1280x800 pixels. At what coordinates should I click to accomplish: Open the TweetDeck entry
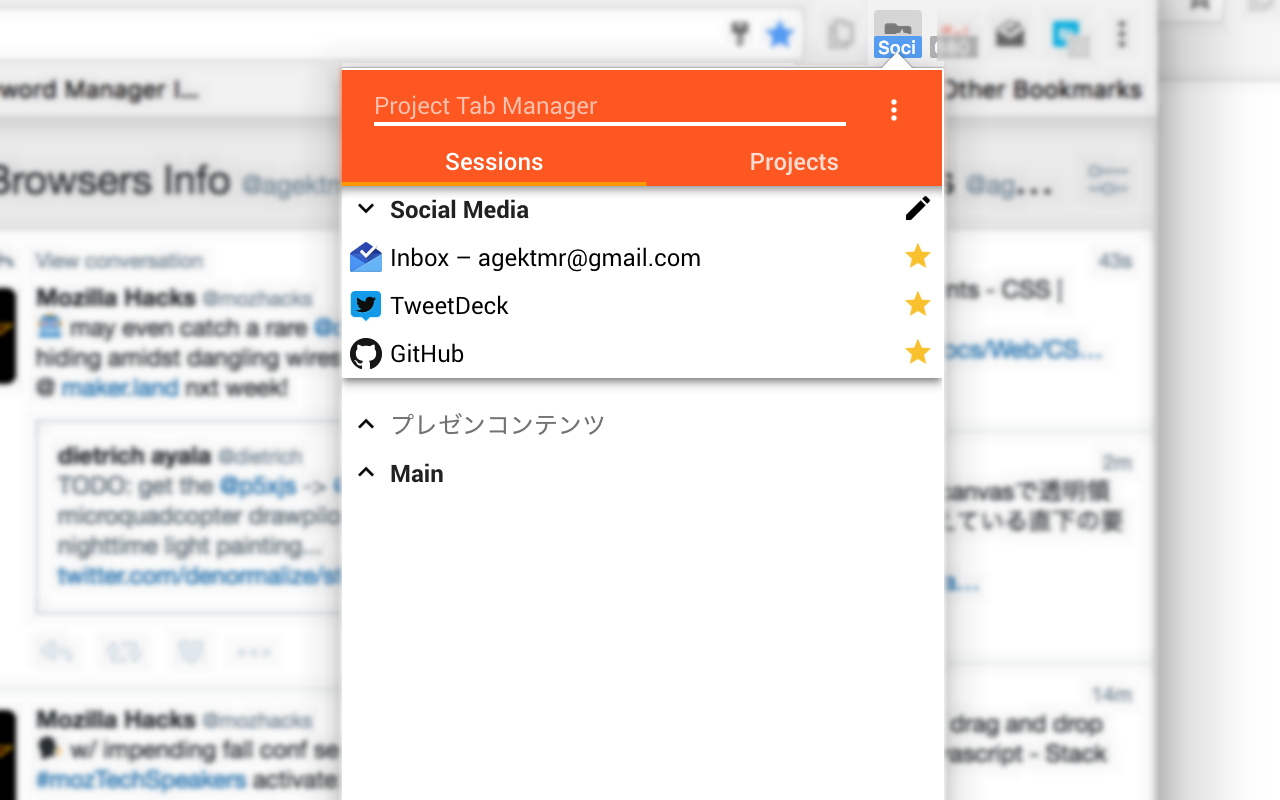click(x=642, y=306)
